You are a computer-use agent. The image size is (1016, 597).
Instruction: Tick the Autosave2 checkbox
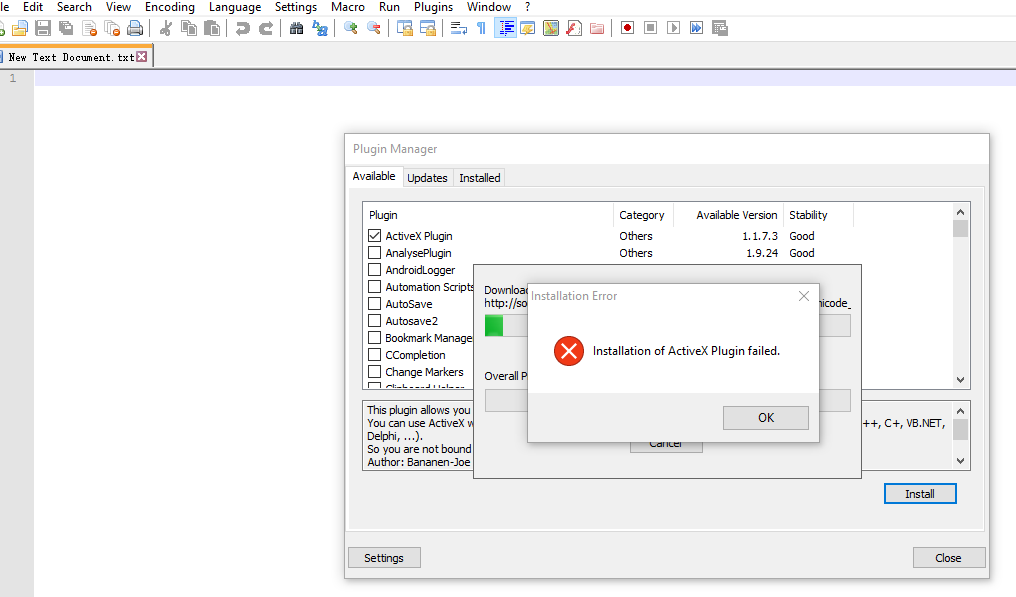coord(375,320)
